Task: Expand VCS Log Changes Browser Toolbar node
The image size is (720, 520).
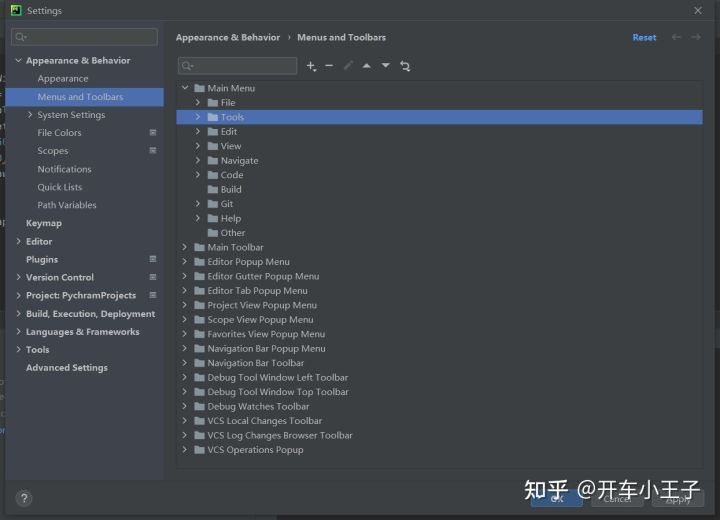Action: click(x=185, y=435)
